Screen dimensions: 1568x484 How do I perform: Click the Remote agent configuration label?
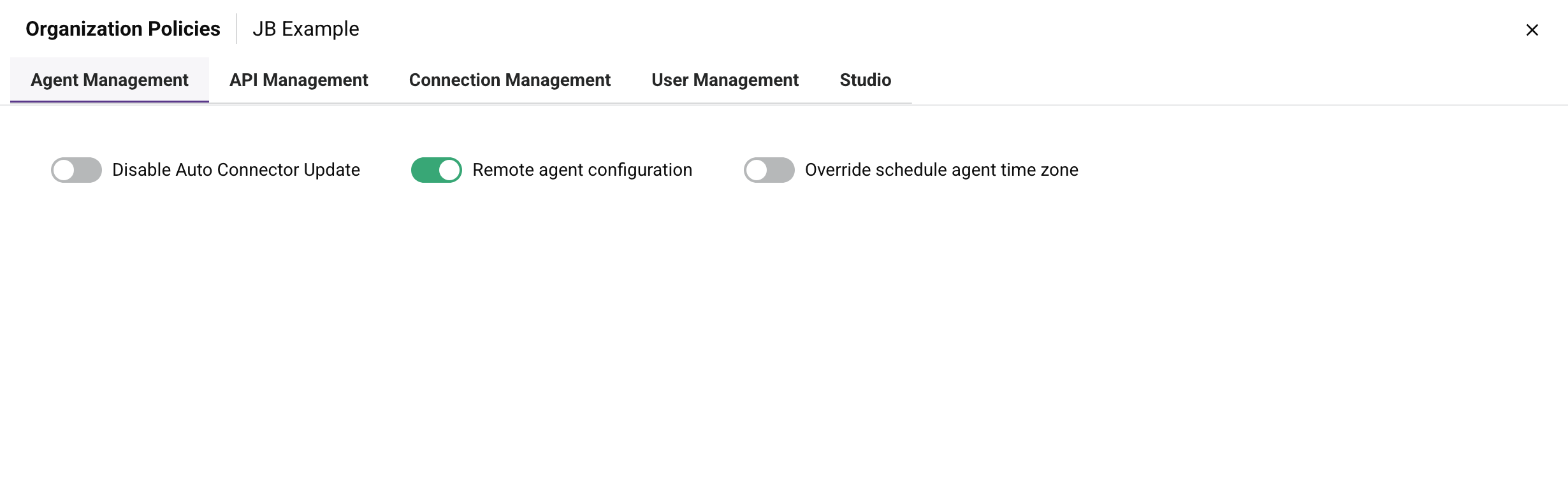click(x=581, y=169)
